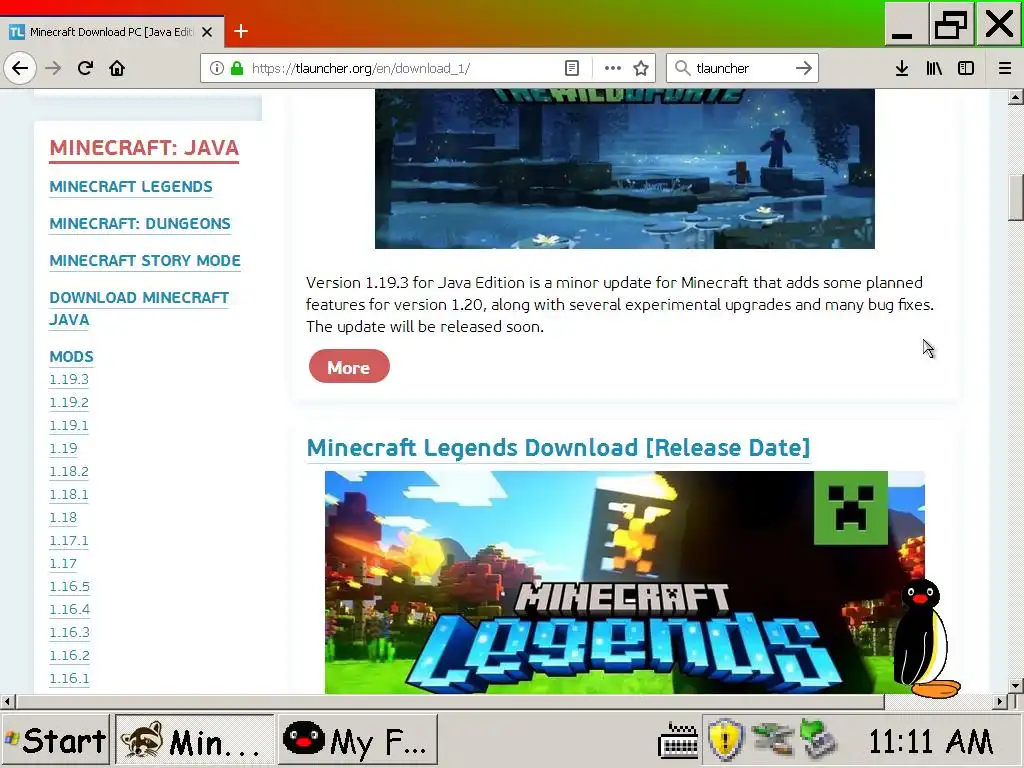The width and height of the screenshot is (1024, 768).
Task: Open the downloads panel
Action: 902,68
